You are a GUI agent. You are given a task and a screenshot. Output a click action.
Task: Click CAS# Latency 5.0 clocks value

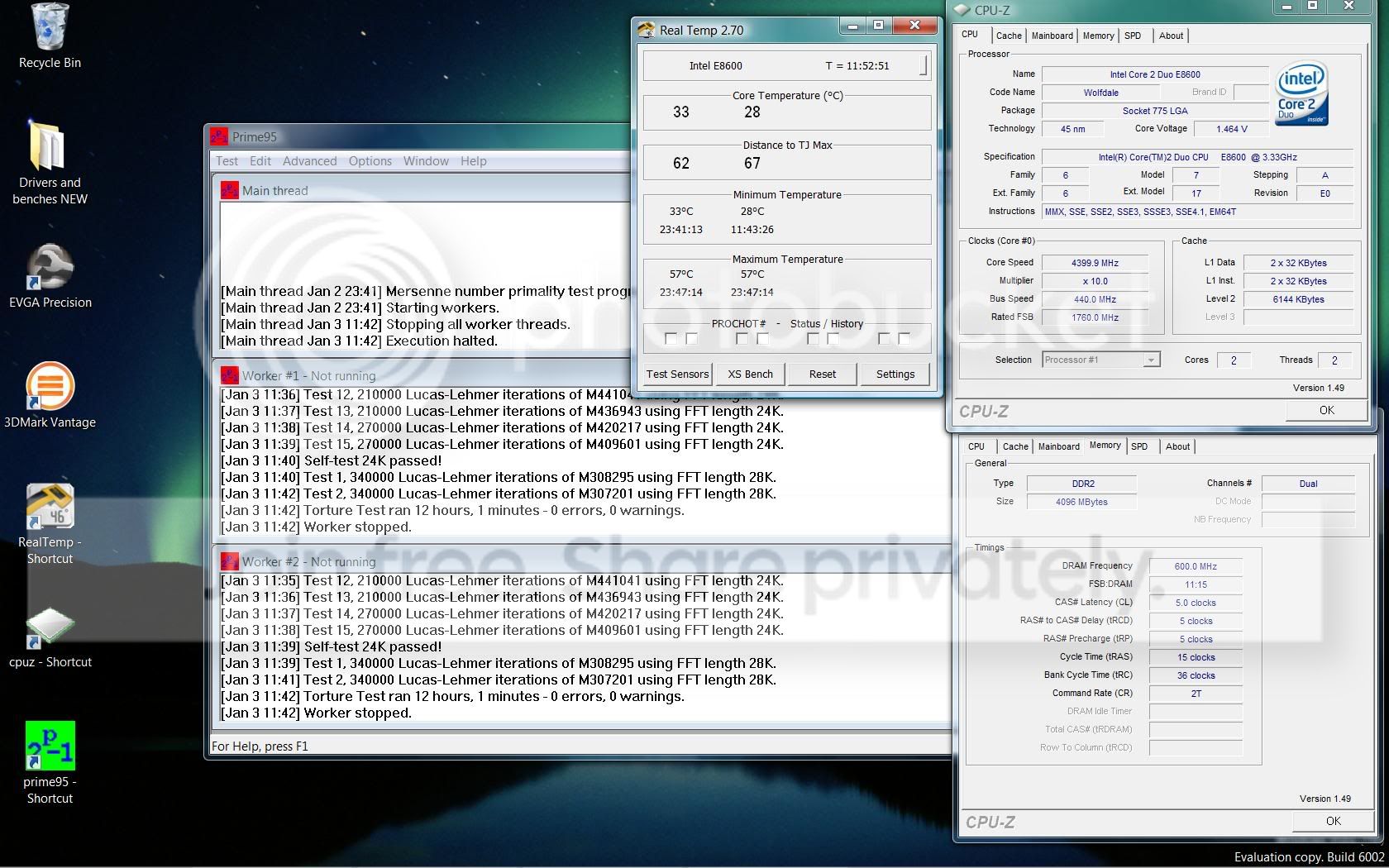tap(1196, 603)
